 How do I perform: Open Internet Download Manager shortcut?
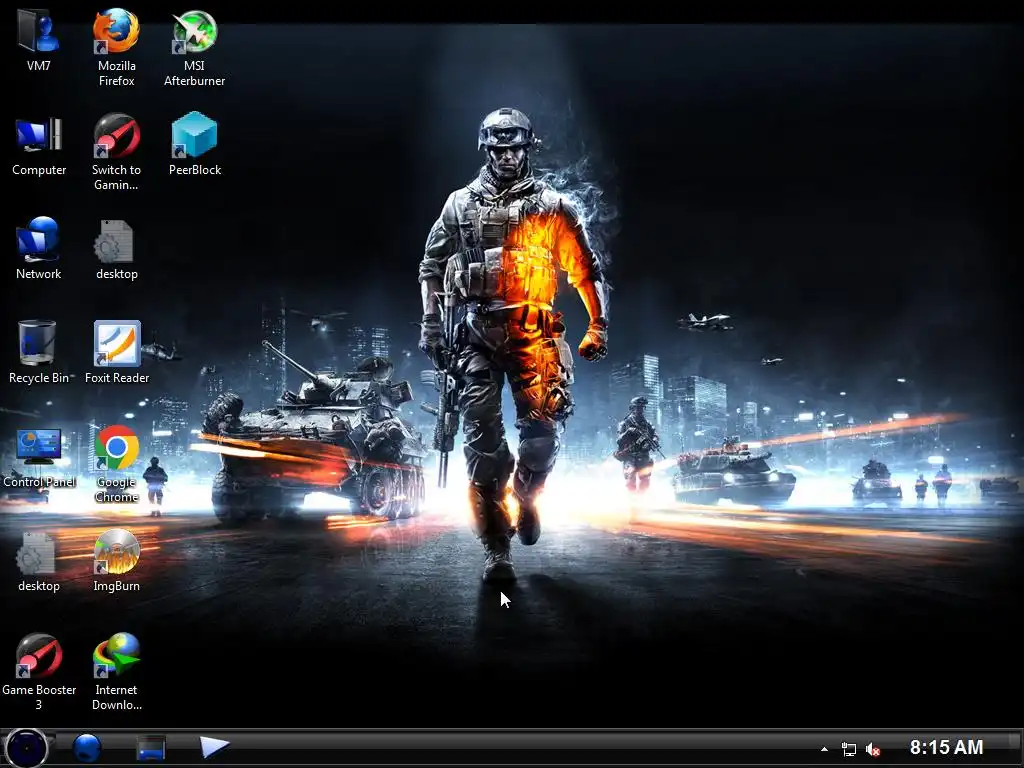click(116, 671)
